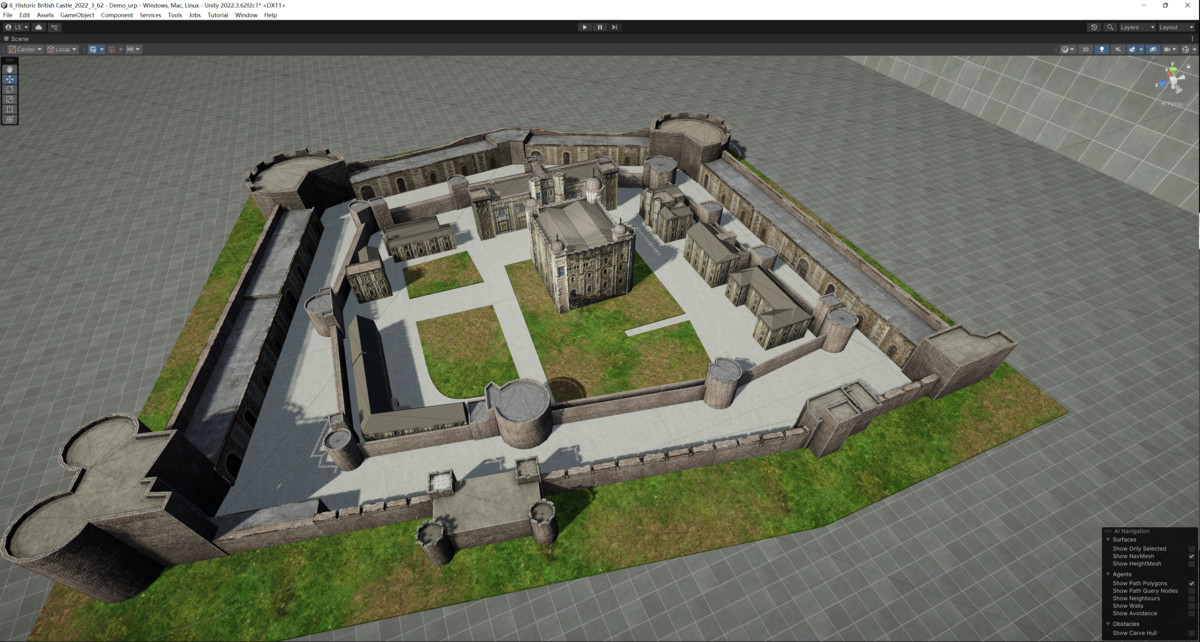Click the Scene tab

click(x=18, y=40)
